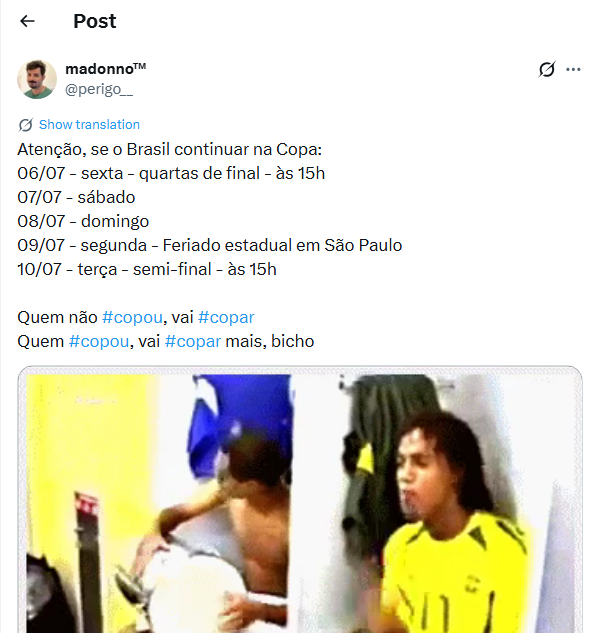The height and width of the screenshot is (633, 598).
Task: Click the 09/07 Feriado estadual em São Paulo line
Action: 210,245
